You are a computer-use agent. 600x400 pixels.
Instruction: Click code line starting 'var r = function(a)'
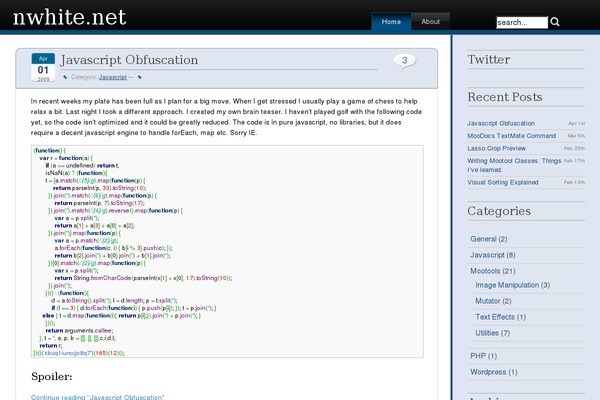[66, 158]
